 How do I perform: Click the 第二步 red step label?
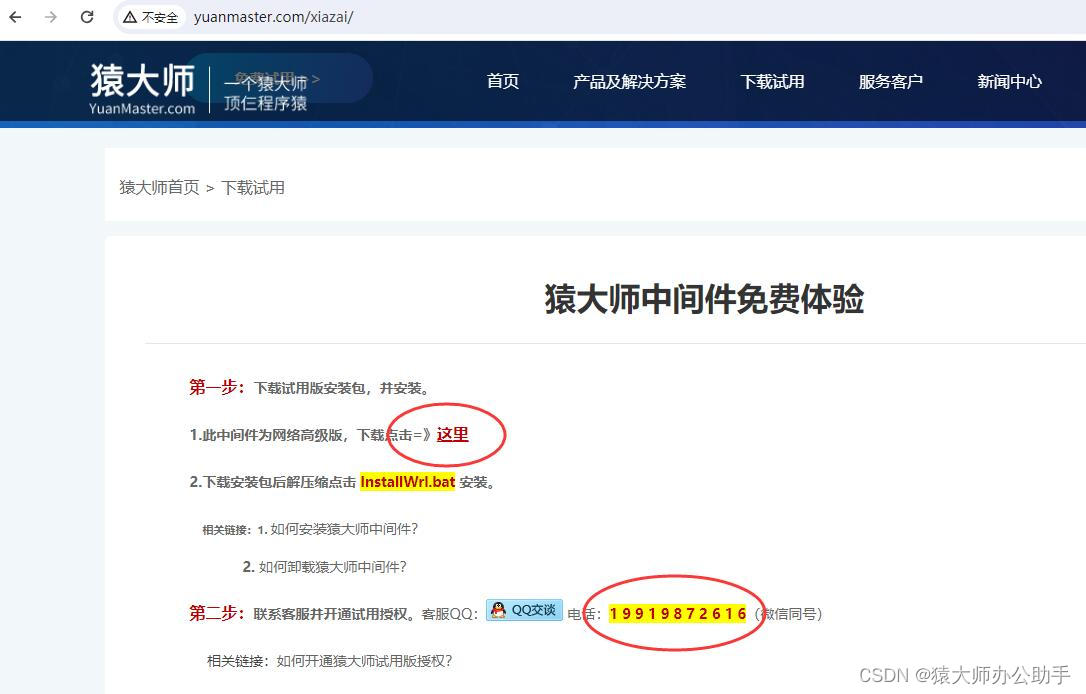[217, 613]
